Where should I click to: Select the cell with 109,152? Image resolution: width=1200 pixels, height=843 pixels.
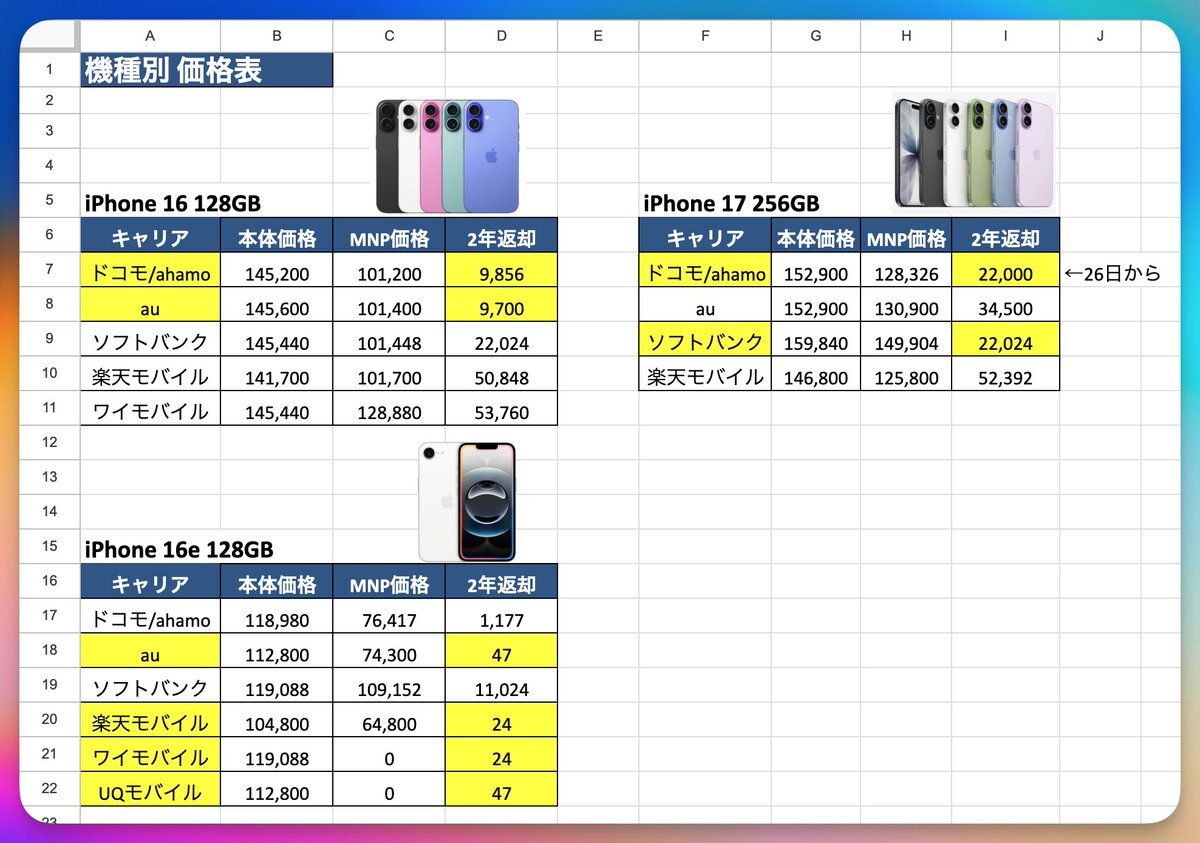point(389,685)
